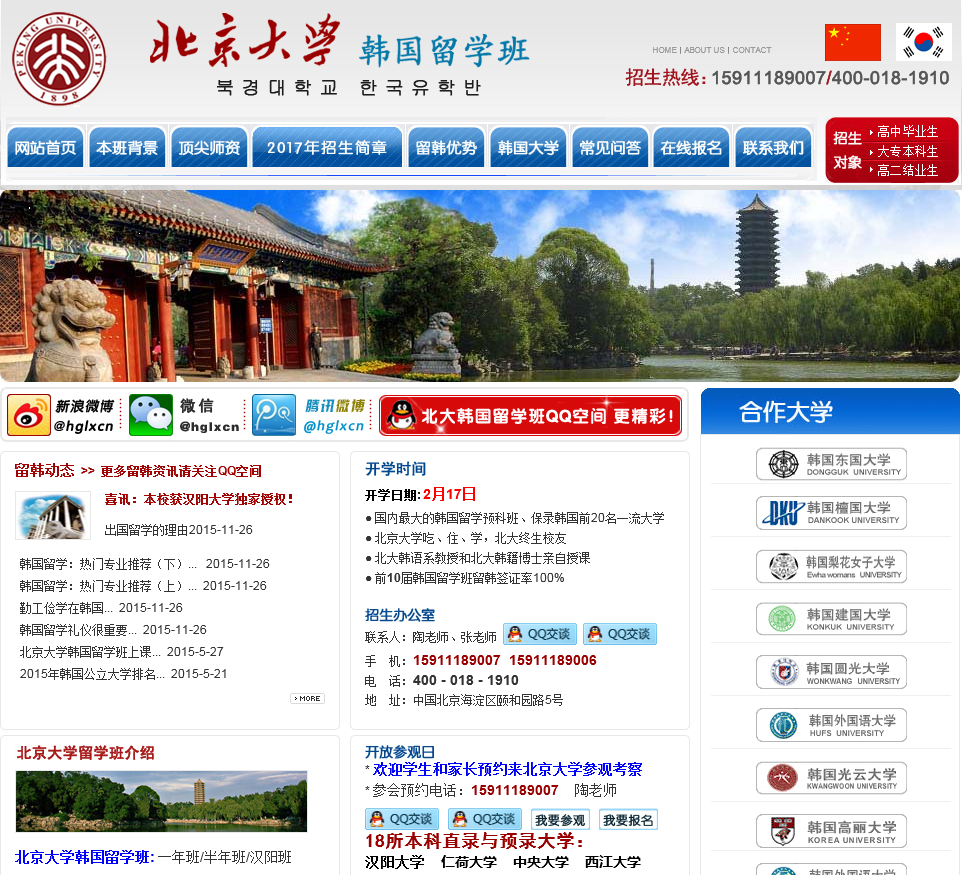Open headline 喜讯：本校获汉阳大学独家授权

(x=199, y=499)
